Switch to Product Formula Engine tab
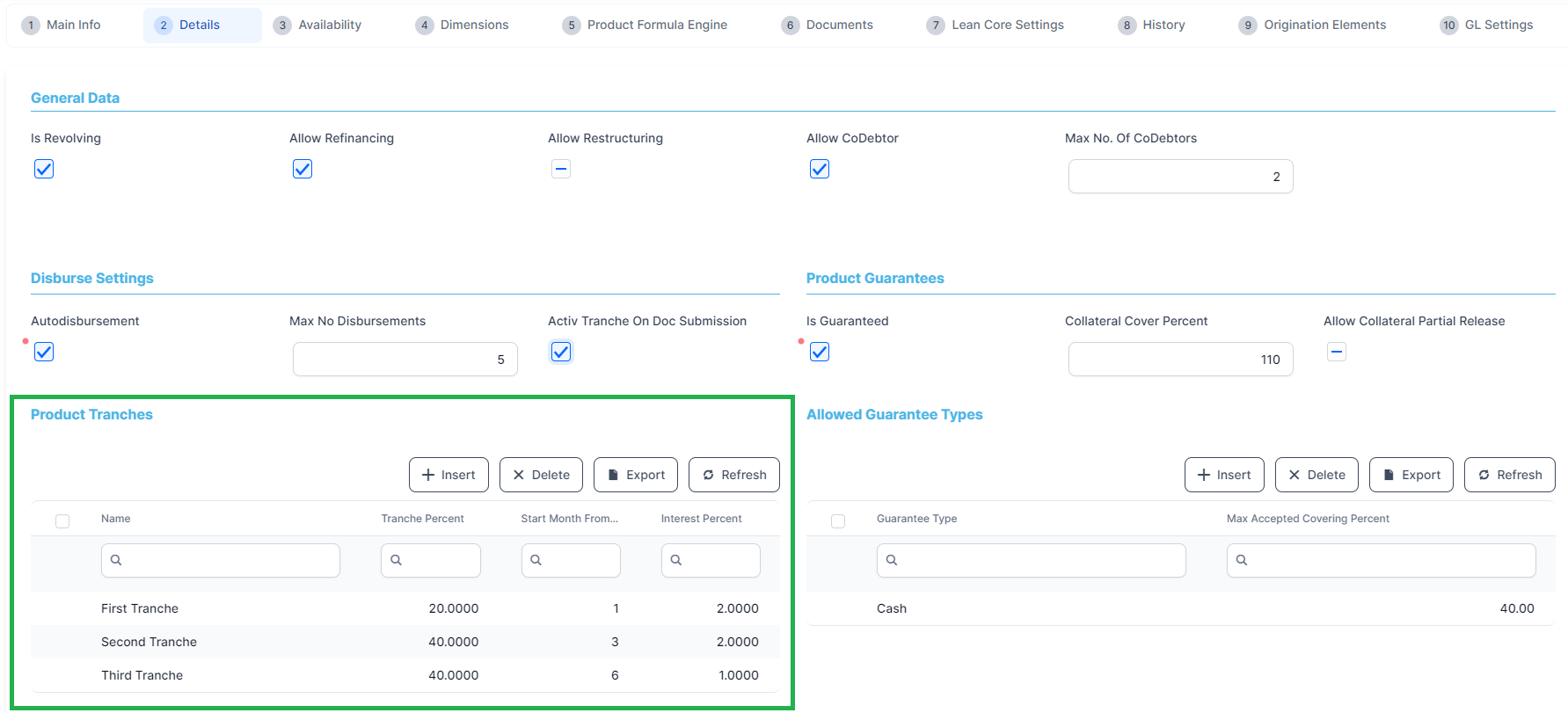1568x713 pixels. (645, 25)
